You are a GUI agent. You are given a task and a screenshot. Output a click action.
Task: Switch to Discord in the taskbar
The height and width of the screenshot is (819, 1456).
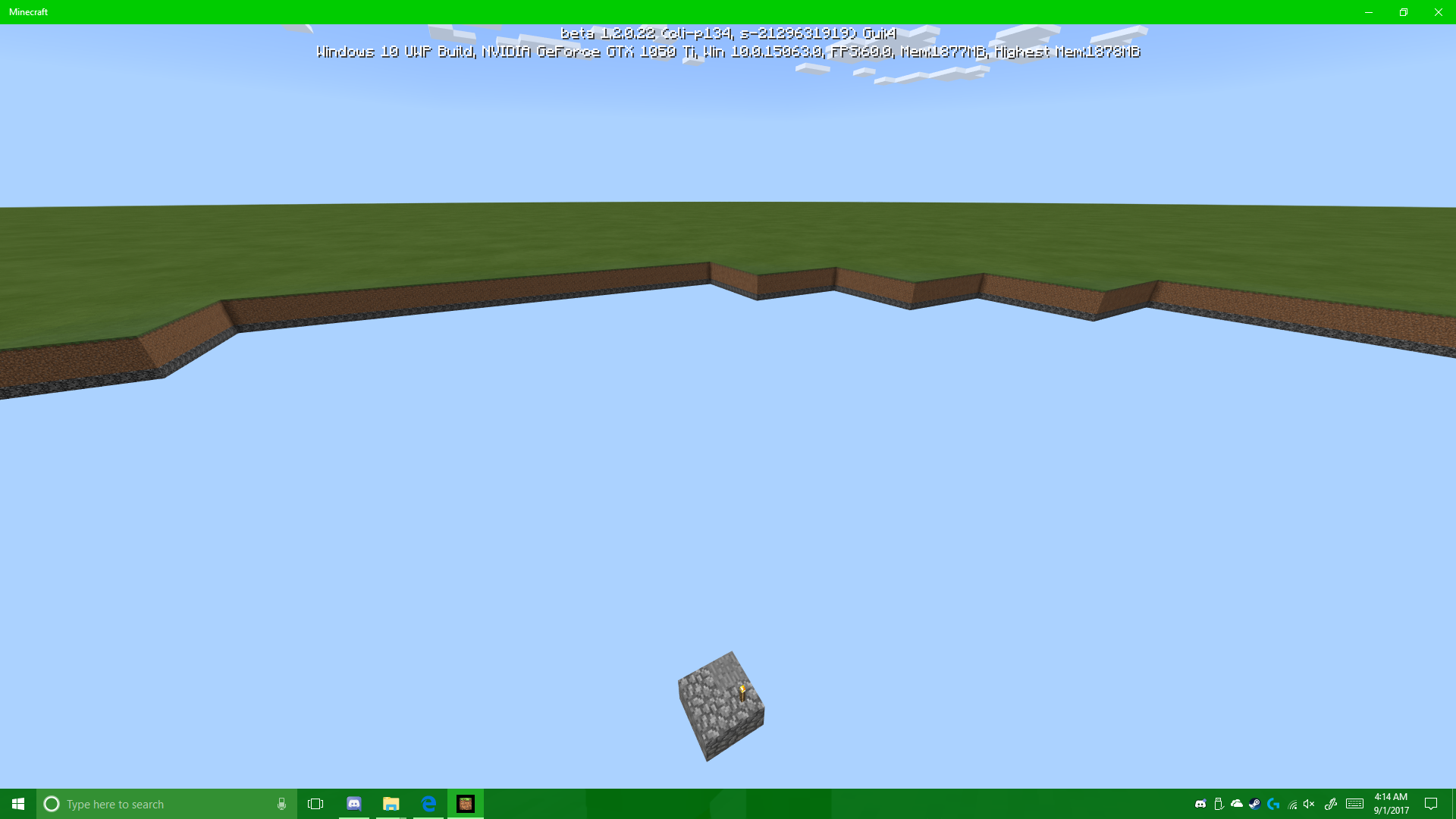(354, 804)
